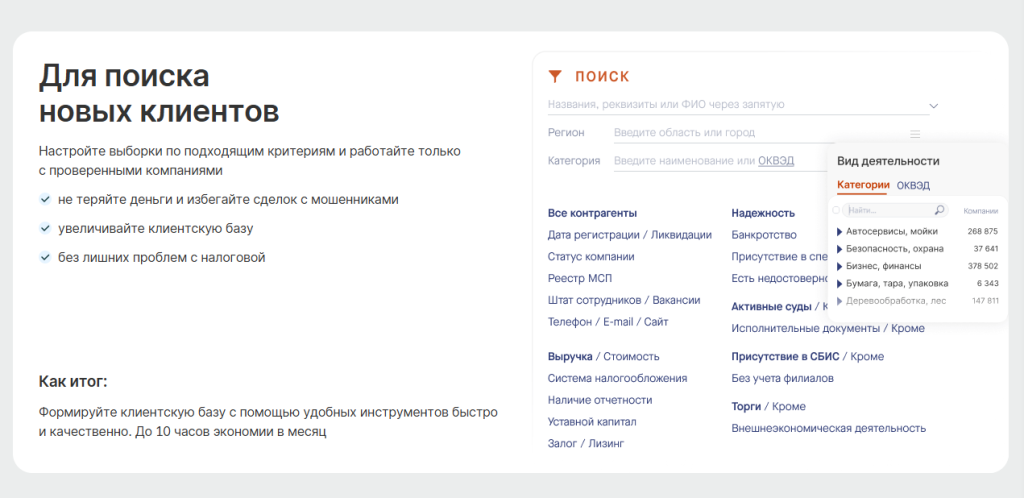The width and height of the screenshot is (1024, 498).
Task: Switch to the ОКВЭД tab
Action: click(x=913, y=185)
